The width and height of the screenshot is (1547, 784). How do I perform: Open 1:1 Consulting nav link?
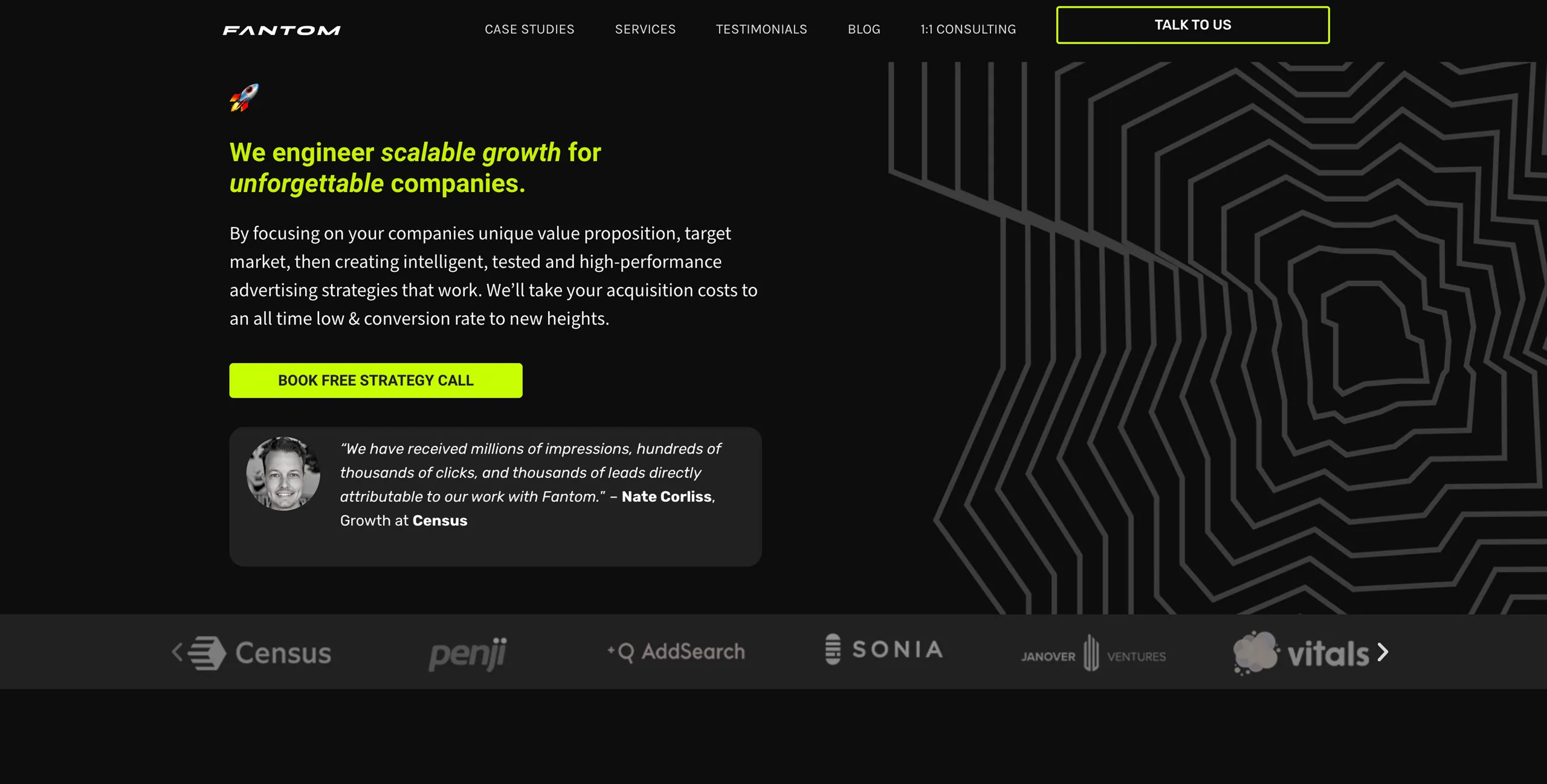tap(968, 29)
